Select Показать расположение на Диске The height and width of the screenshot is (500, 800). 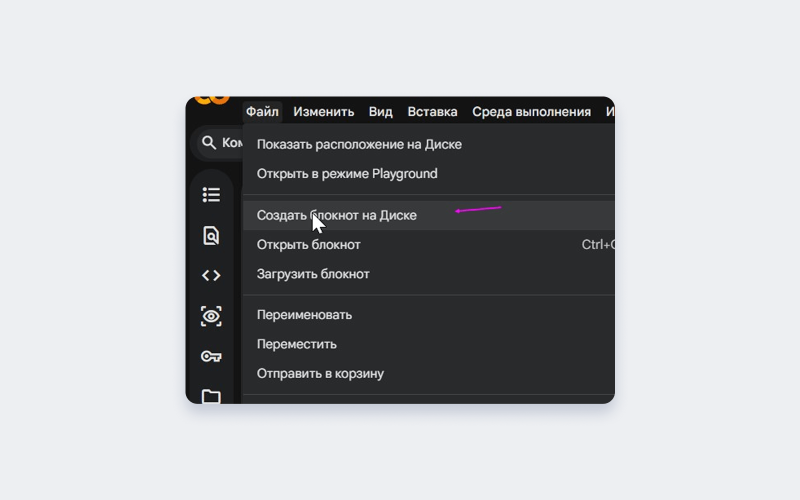(x=359, y=144)
